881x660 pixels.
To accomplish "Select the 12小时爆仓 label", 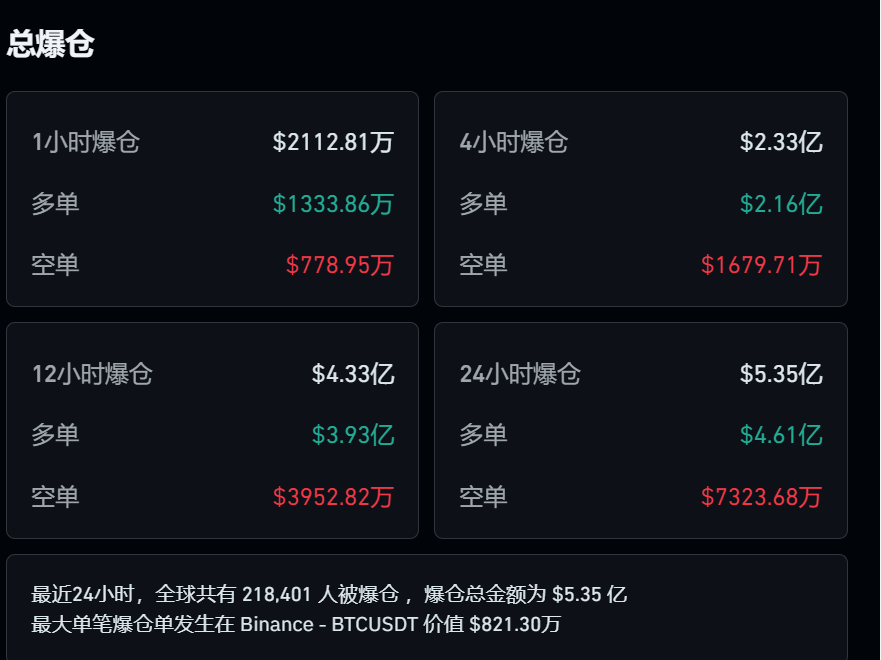I will pos(92,374).
